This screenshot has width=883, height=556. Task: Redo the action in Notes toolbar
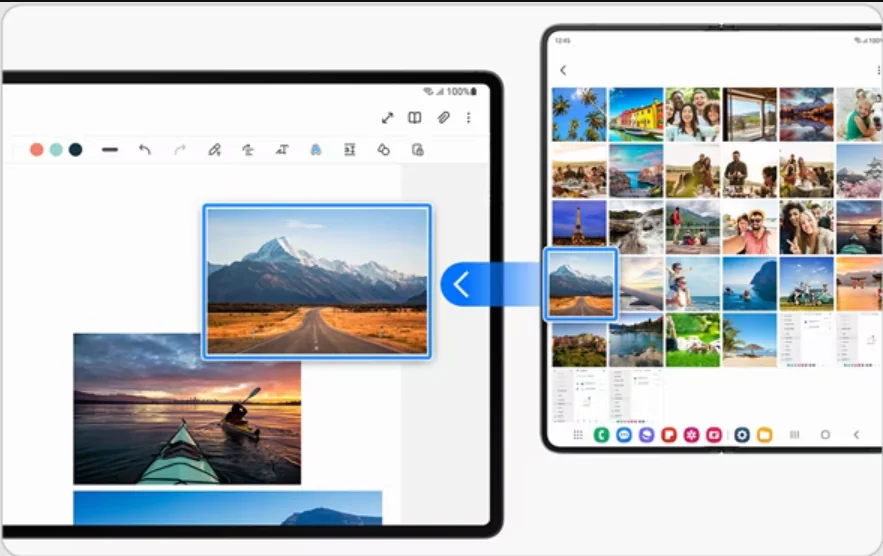180,150
